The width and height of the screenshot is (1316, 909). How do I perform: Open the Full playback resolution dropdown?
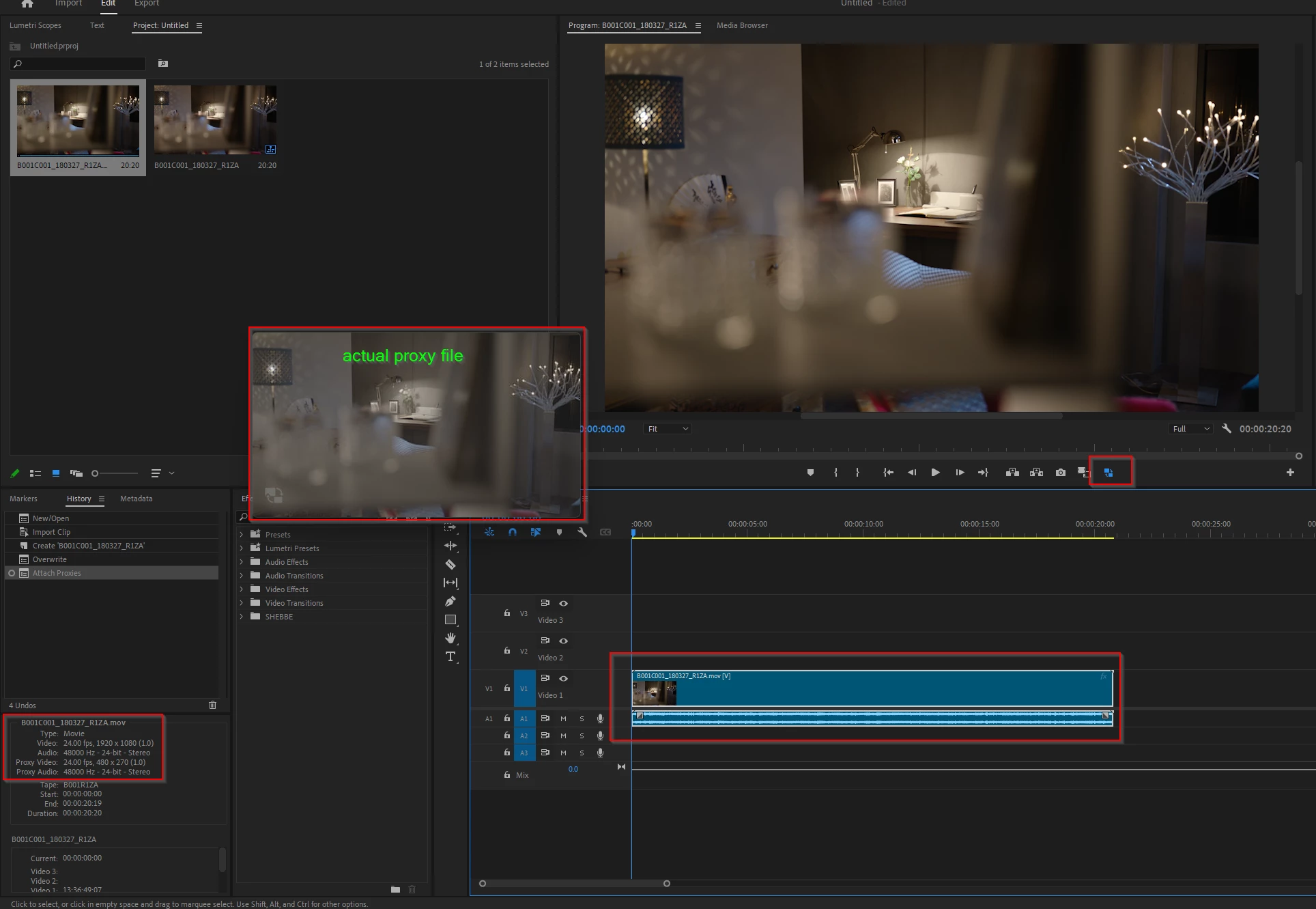click(1190, 429)
